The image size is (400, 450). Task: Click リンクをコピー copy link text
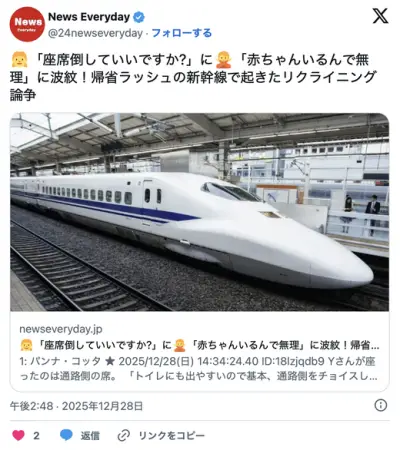[x=171, y=436]
